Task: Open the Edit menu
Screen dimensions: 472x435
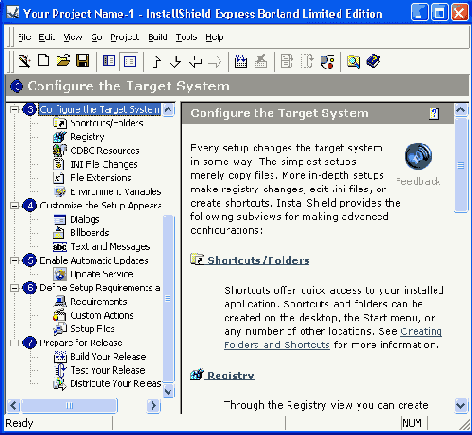Action: (x=47, y=37)
